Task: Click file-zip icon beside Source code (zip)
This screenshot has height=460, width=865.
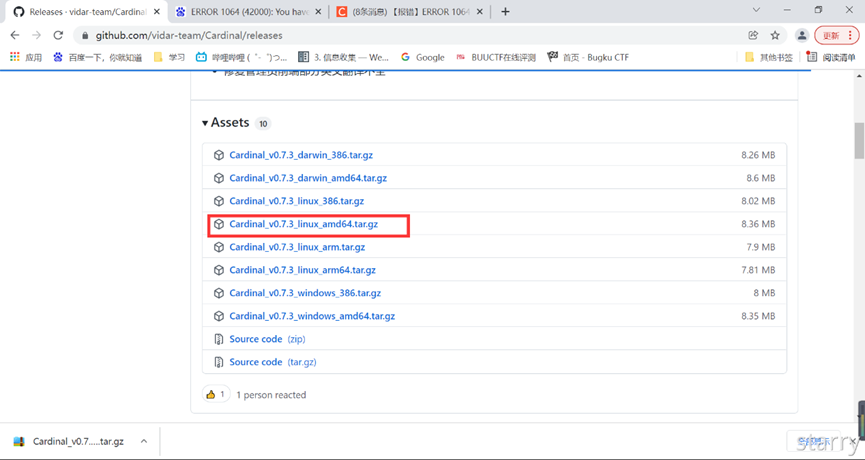Action: (x=219, y=339)
